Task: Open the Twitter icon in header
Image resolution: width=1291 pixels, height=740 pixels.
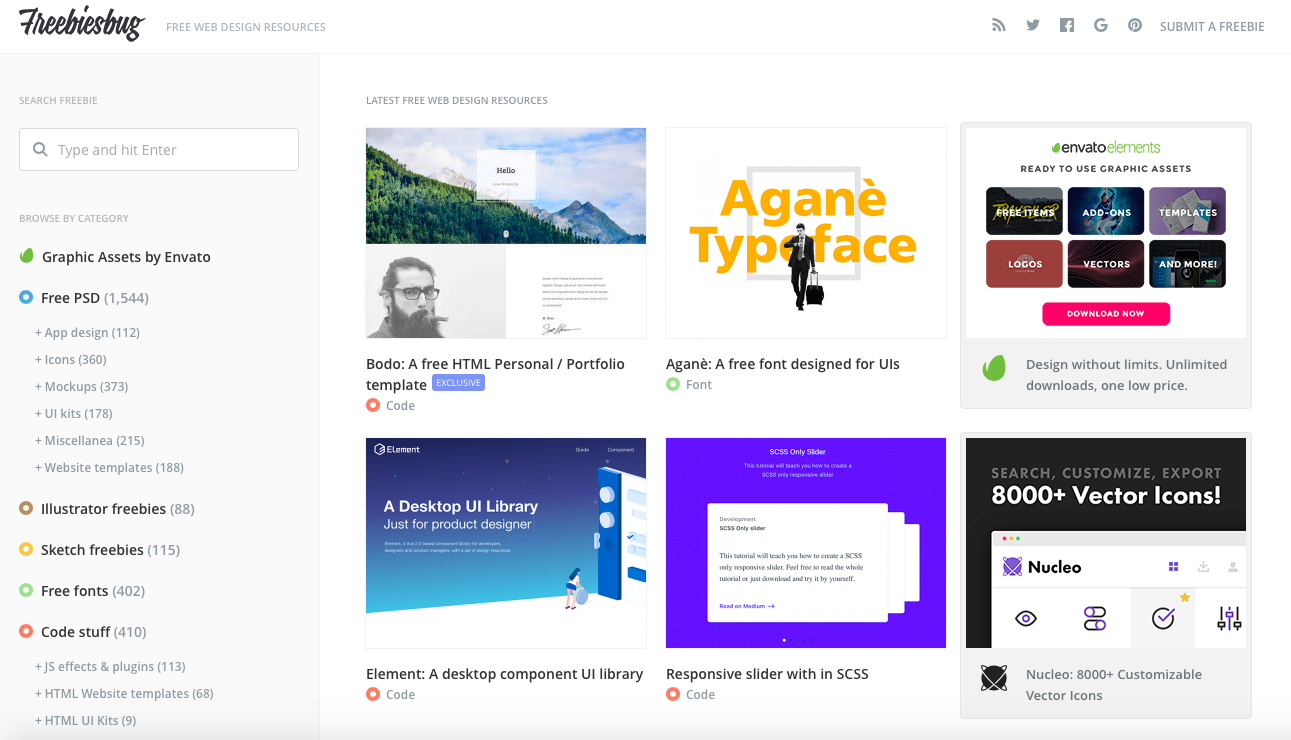Action: pyautogui.click(x=1033, y=26)
